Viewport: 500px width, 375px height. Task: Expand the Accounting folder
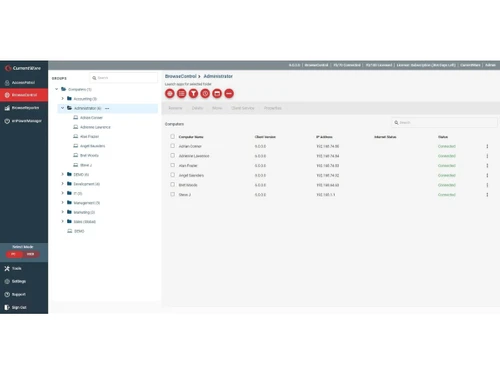click(x=63, y=99)
